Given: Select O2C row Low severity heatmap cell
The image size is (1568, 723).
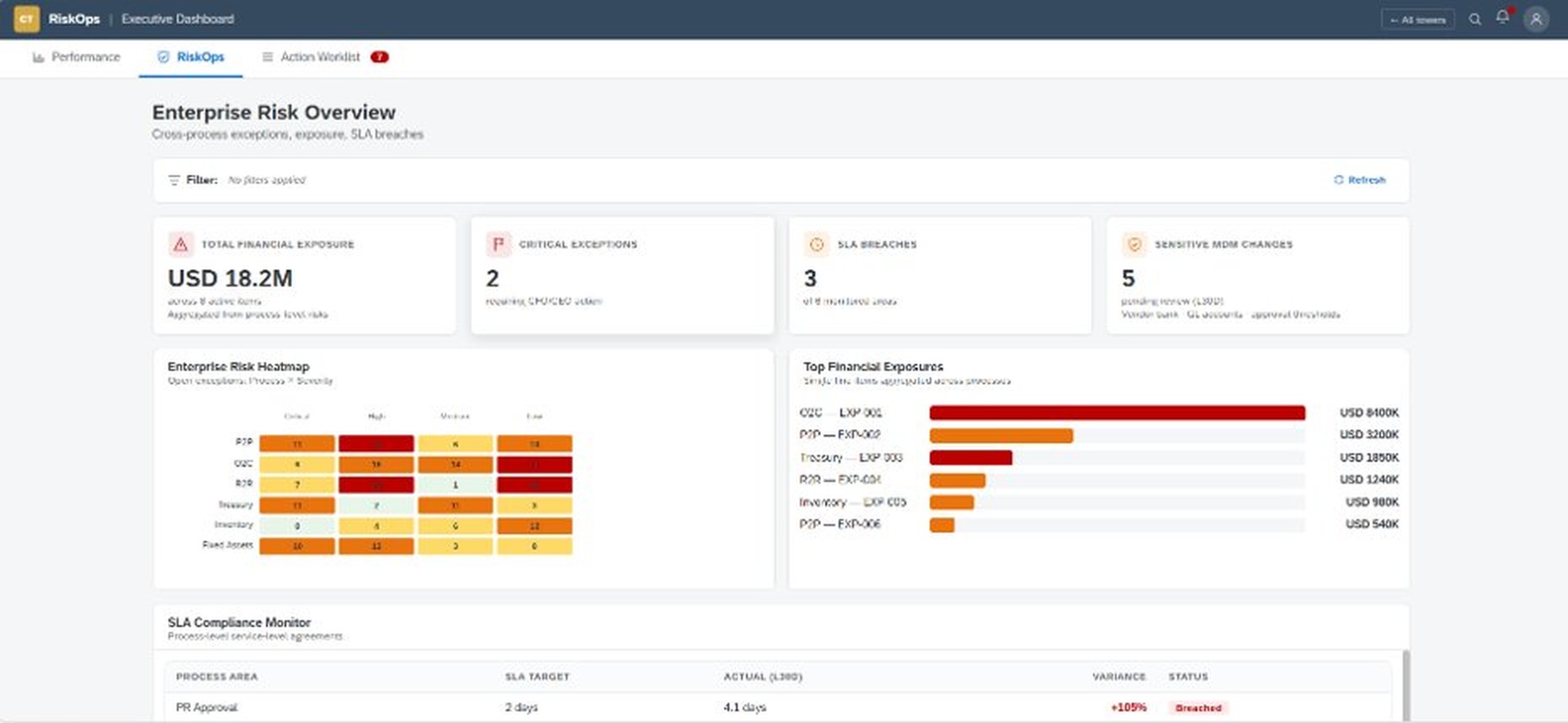Looking at the screenshot, I should 535,464.
